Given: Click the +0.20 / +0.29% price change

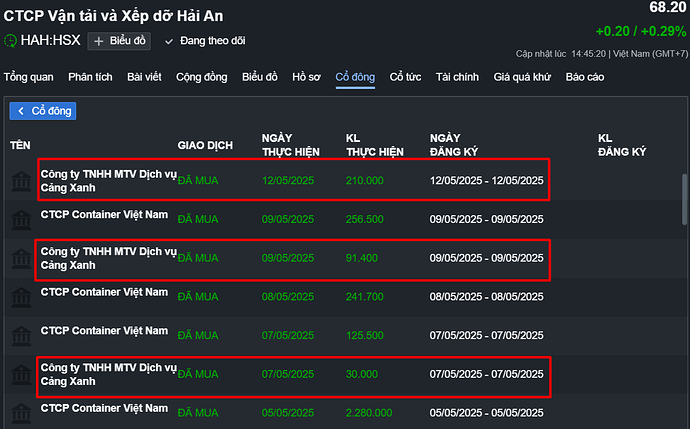Looking at the screenshot, I should coord(641,31).
